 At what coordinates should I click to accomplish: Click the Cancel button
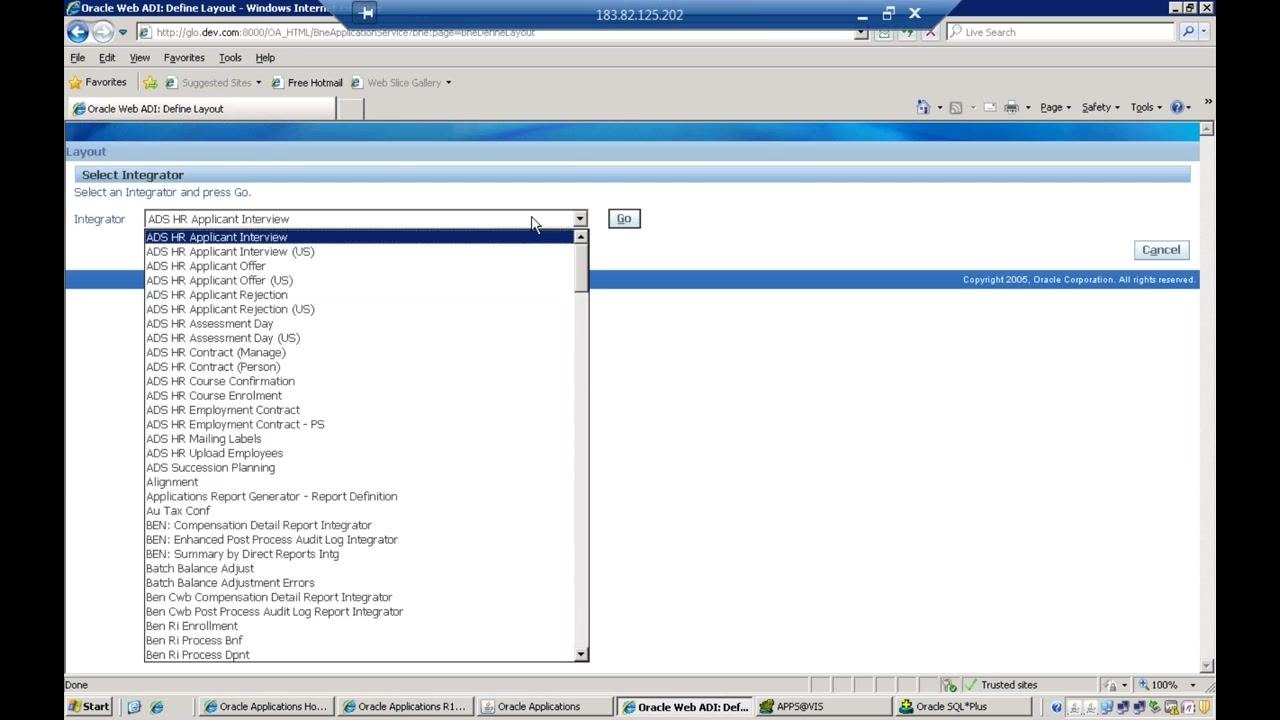tap(1161, 250)
